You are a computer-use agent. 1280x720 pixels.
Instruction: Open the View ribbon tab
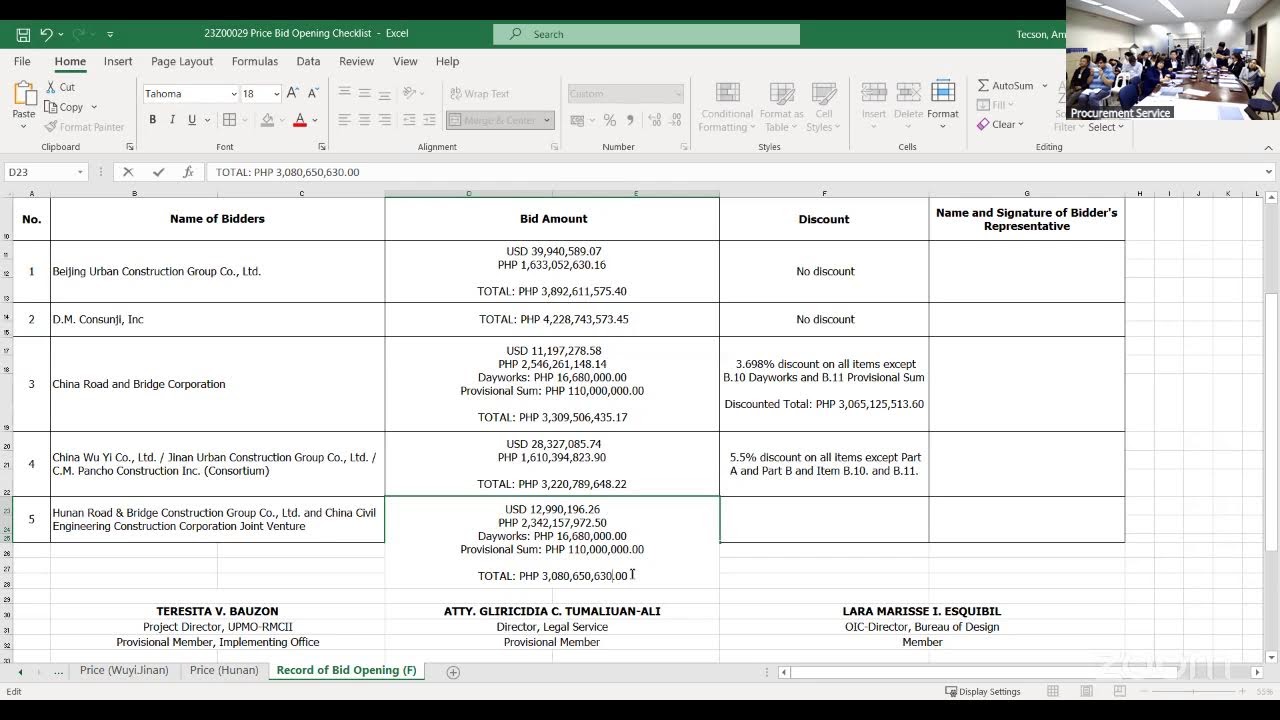[x=405, y=61]
